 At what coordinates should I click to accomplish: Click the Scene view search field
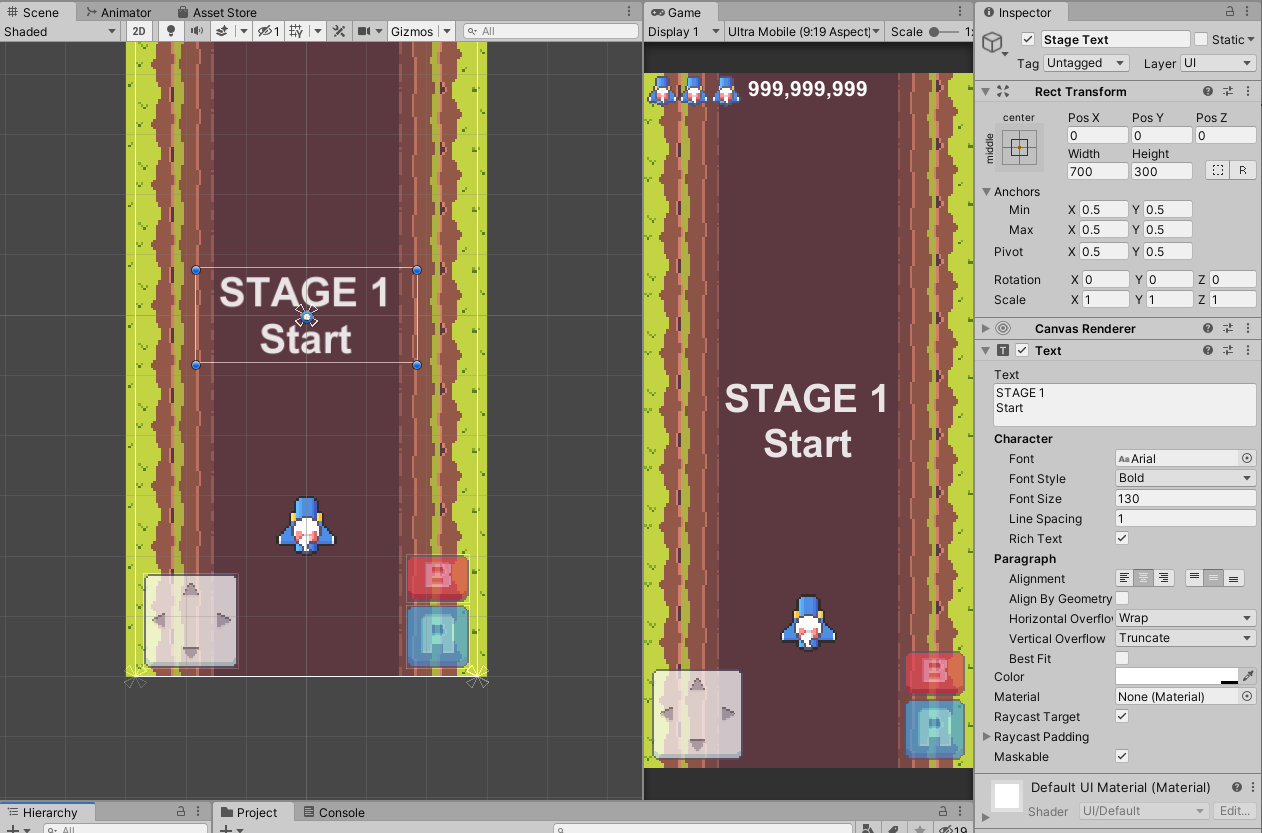tap(550, 31)
